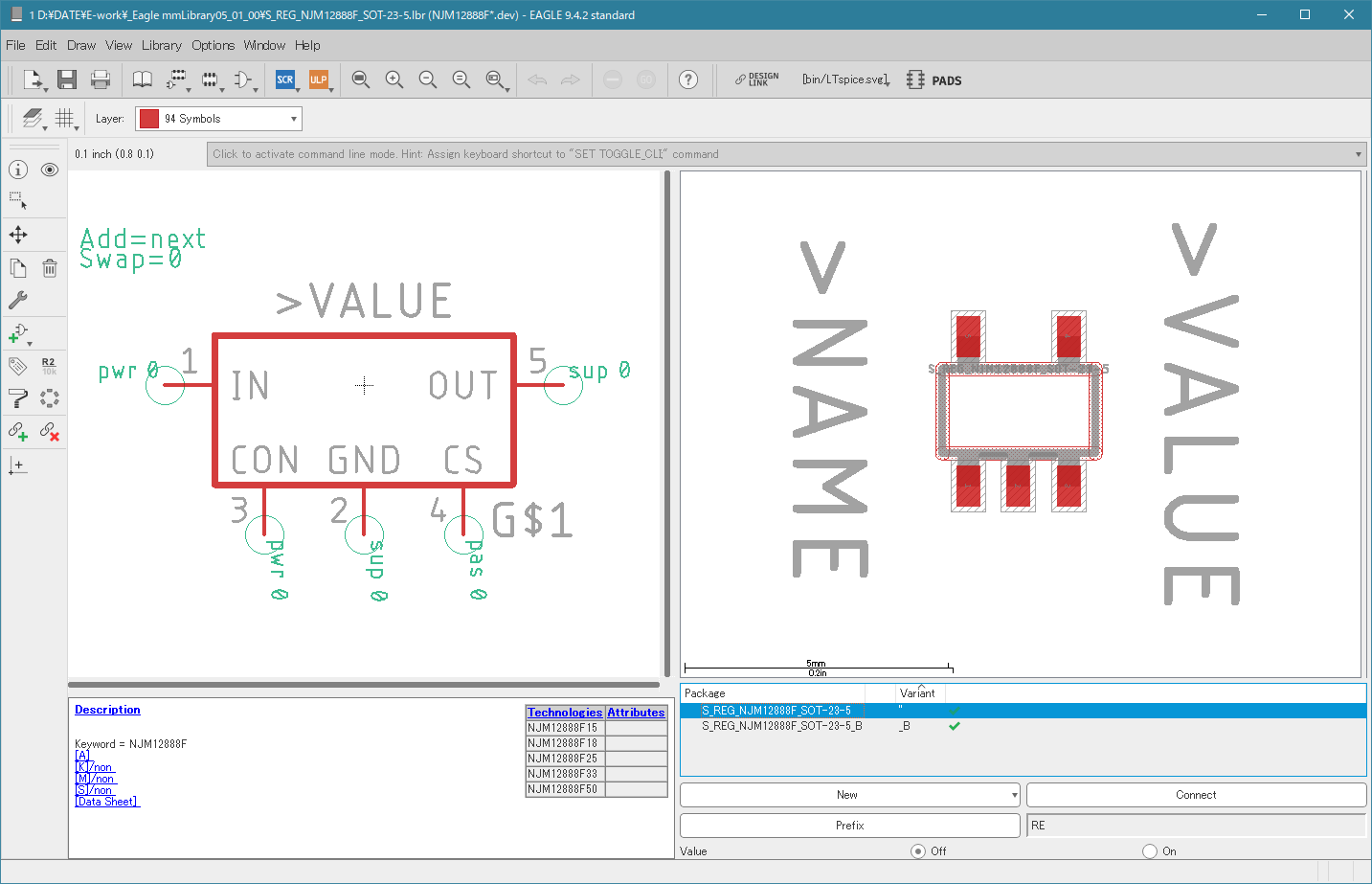Screen dimensions: 1372x884
Task: Click the Prefix button
Action: click(850, 826)
